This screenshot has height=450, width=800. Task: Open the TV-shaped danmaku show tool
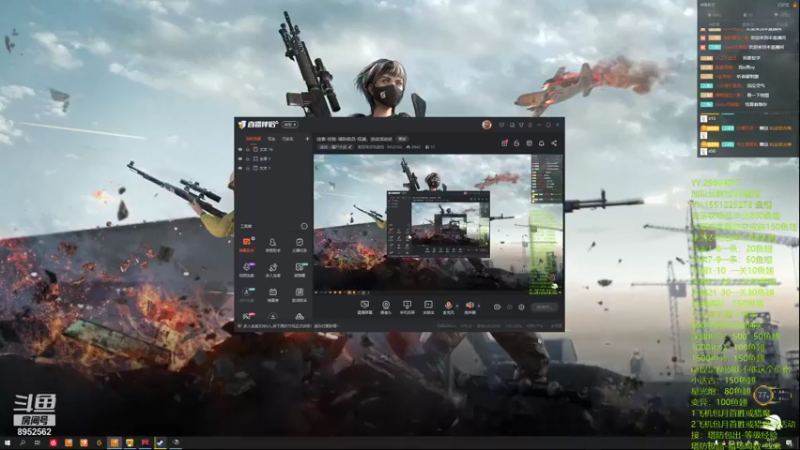273,294
